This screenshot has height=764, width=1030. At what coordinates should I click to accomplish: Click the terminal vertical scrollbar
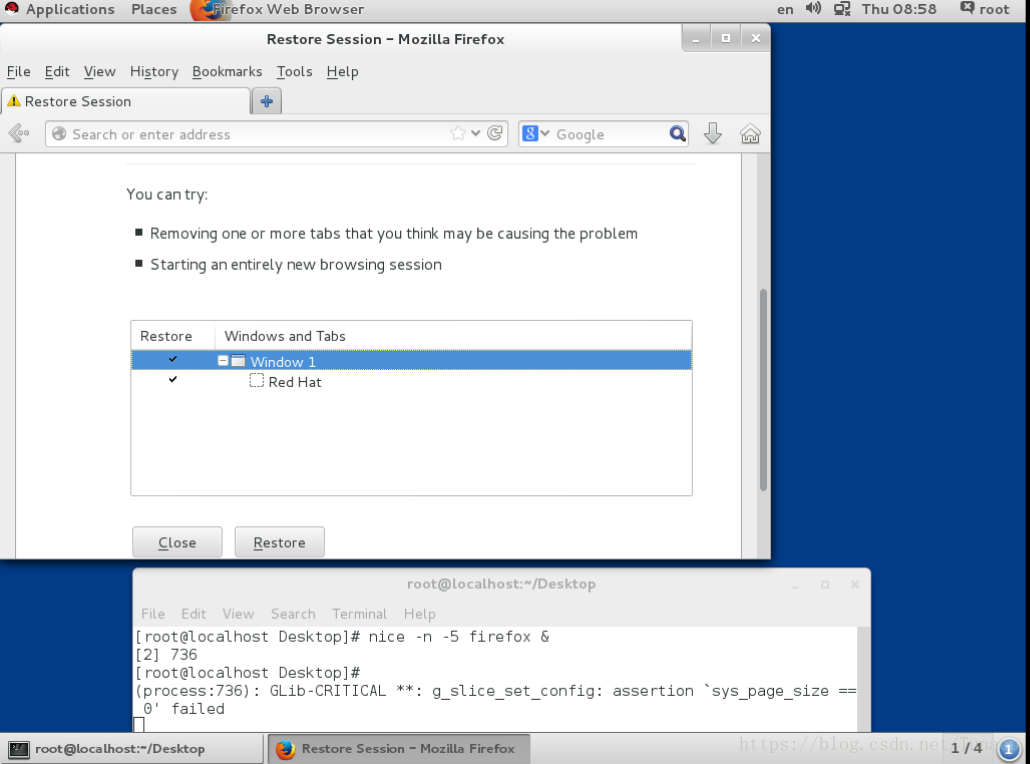[x=864, y=679]
